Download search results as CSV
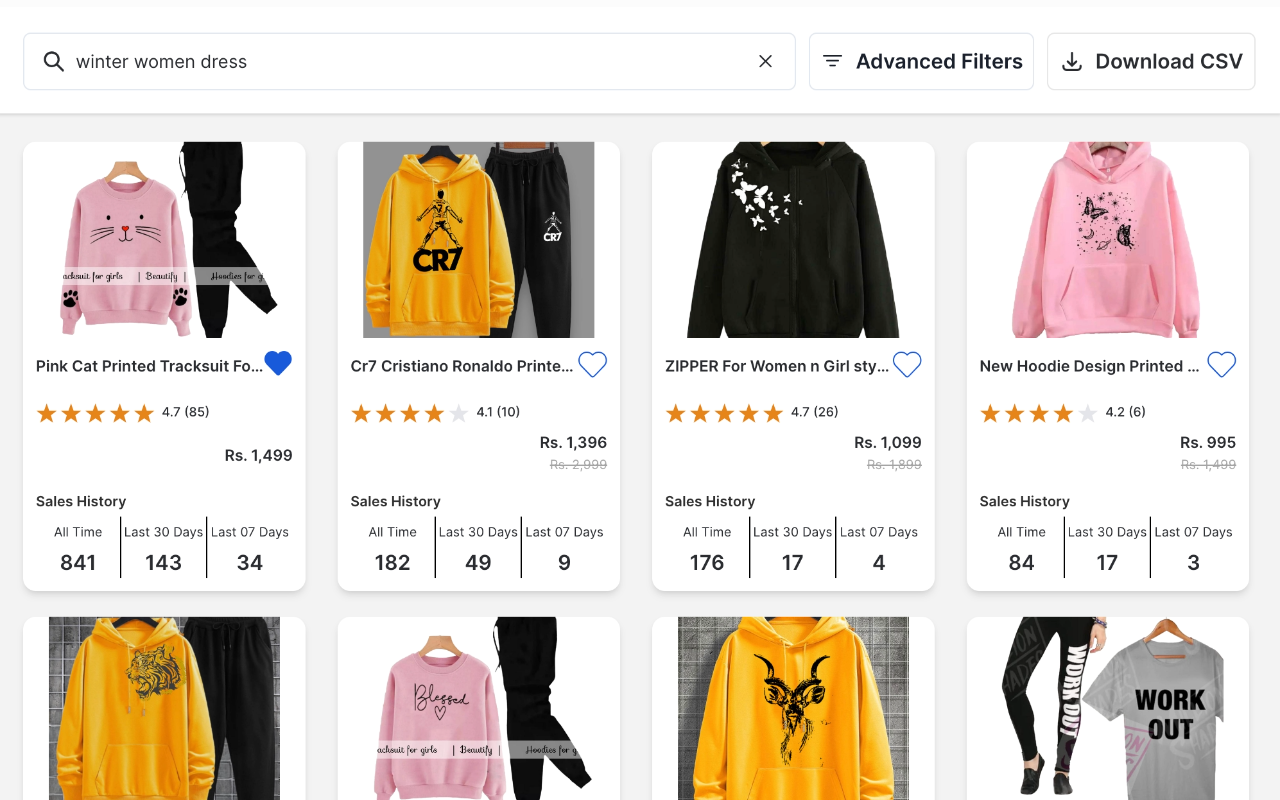 pyautogui.click(x=1150, y=61)
